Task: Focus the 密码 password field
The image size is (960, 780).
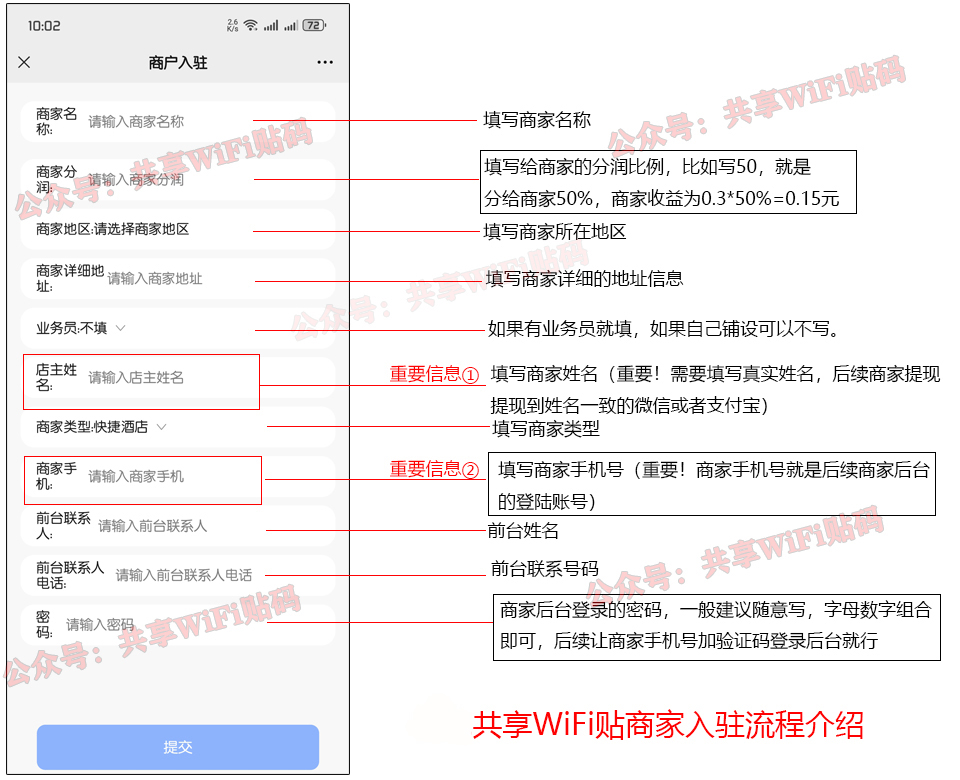Action: tap(178, 624)
